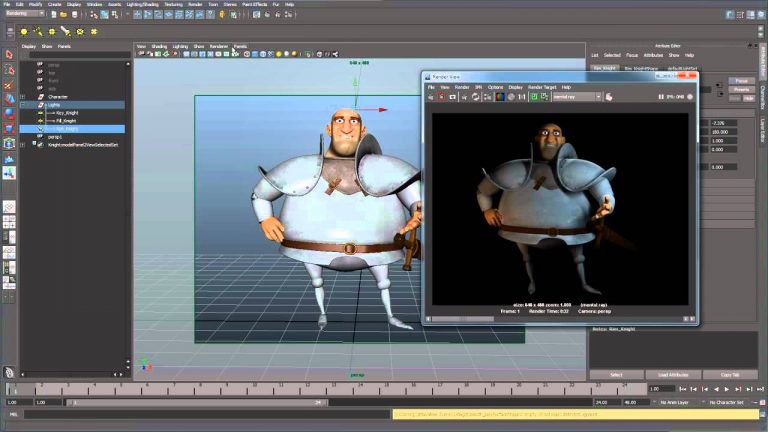Open the viewport Renderer menu
The image size is (768, 432).
click(x=219, y=47)
